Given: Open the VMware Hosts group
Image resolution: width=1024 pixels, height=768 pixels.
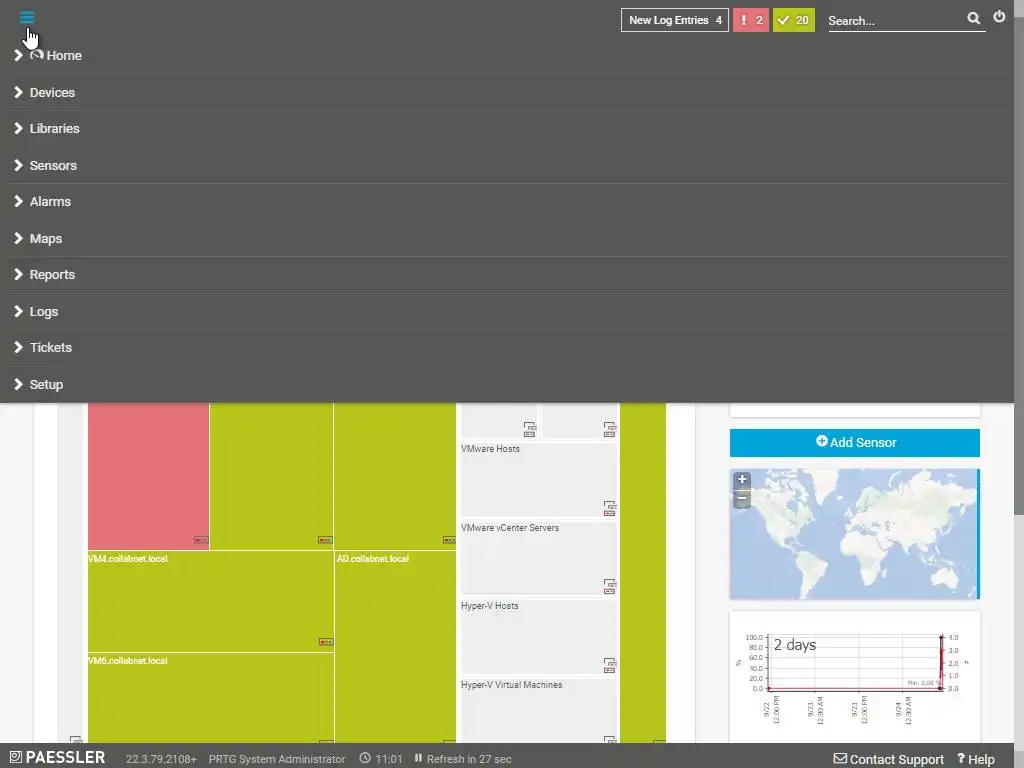Looking at the screenshot, I should [x=490, y=449].
